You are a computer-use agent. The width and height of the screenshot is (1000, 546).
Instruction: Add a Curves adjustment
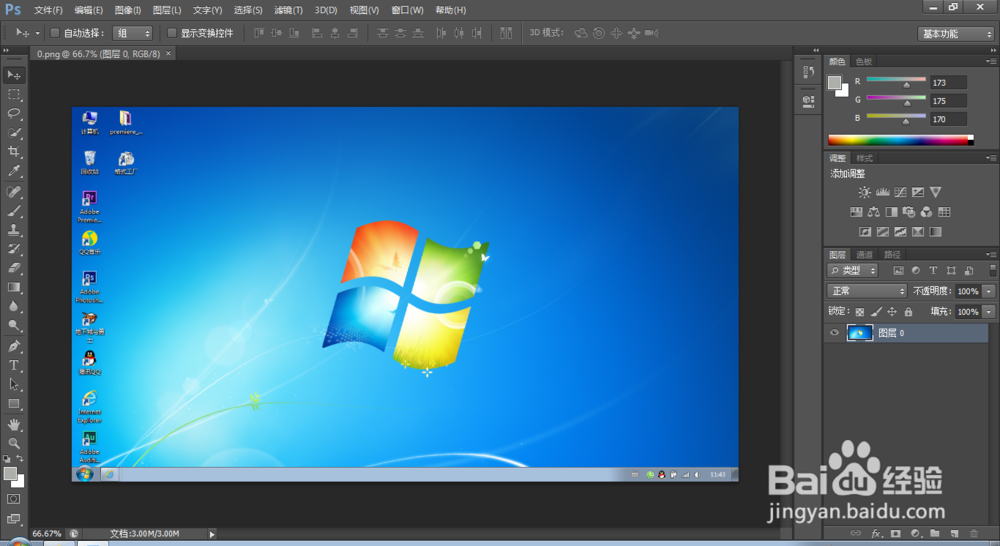901,192
